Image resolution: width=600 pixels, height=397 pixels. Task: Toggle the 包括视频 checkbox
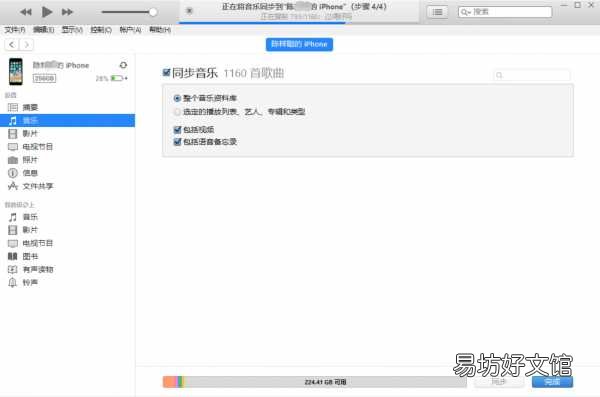point(177,130)
